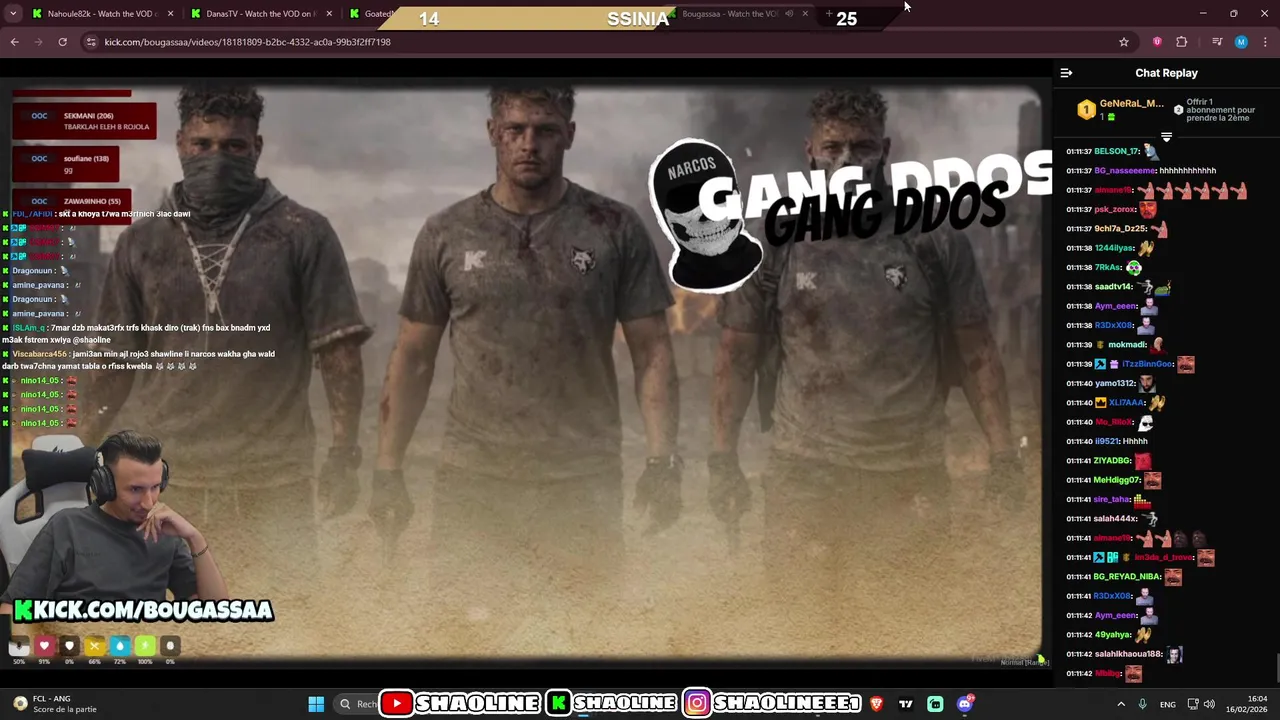Open the Windows Start menu

tap(316, 704)
